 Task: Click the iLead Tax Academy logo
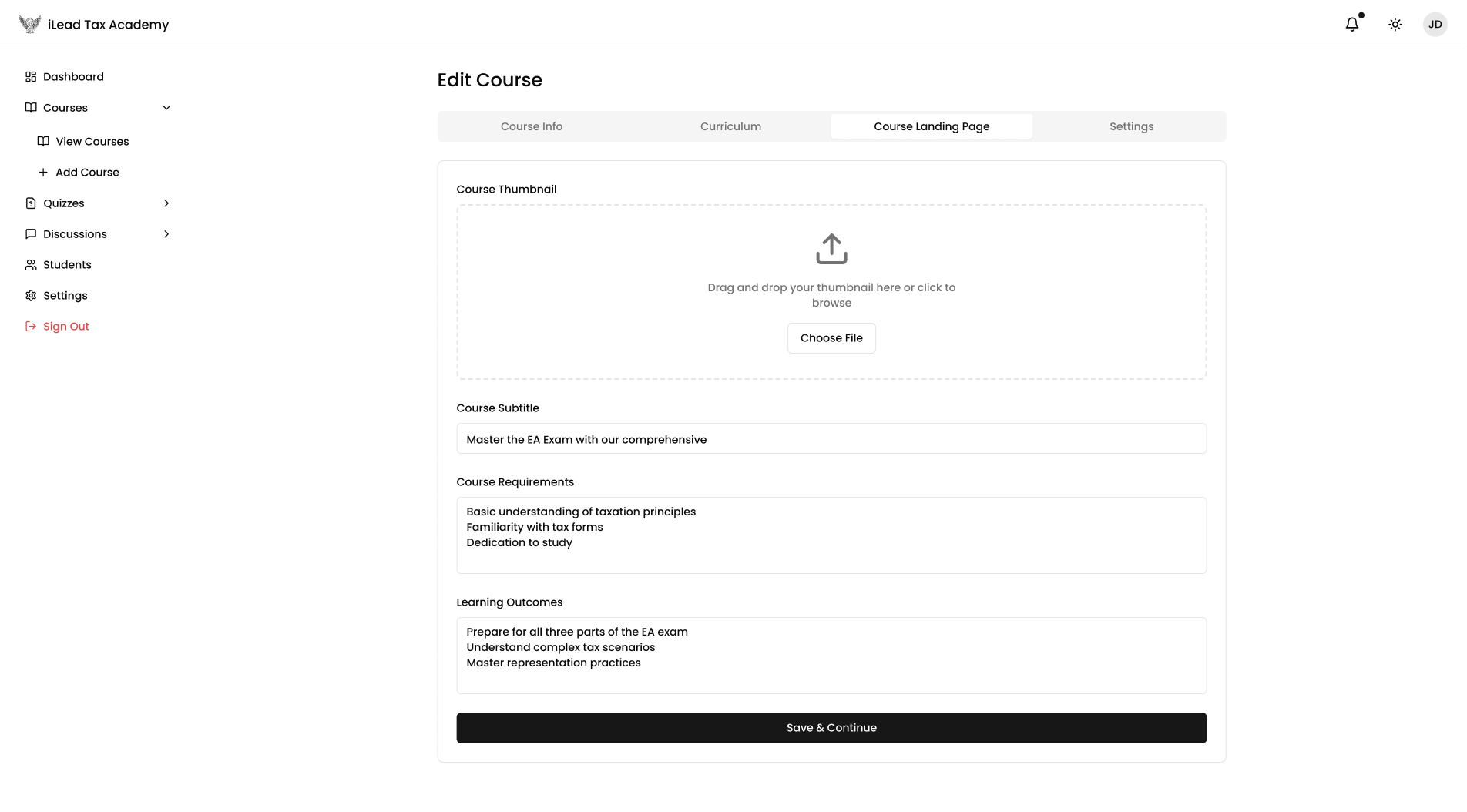[30, 25]
